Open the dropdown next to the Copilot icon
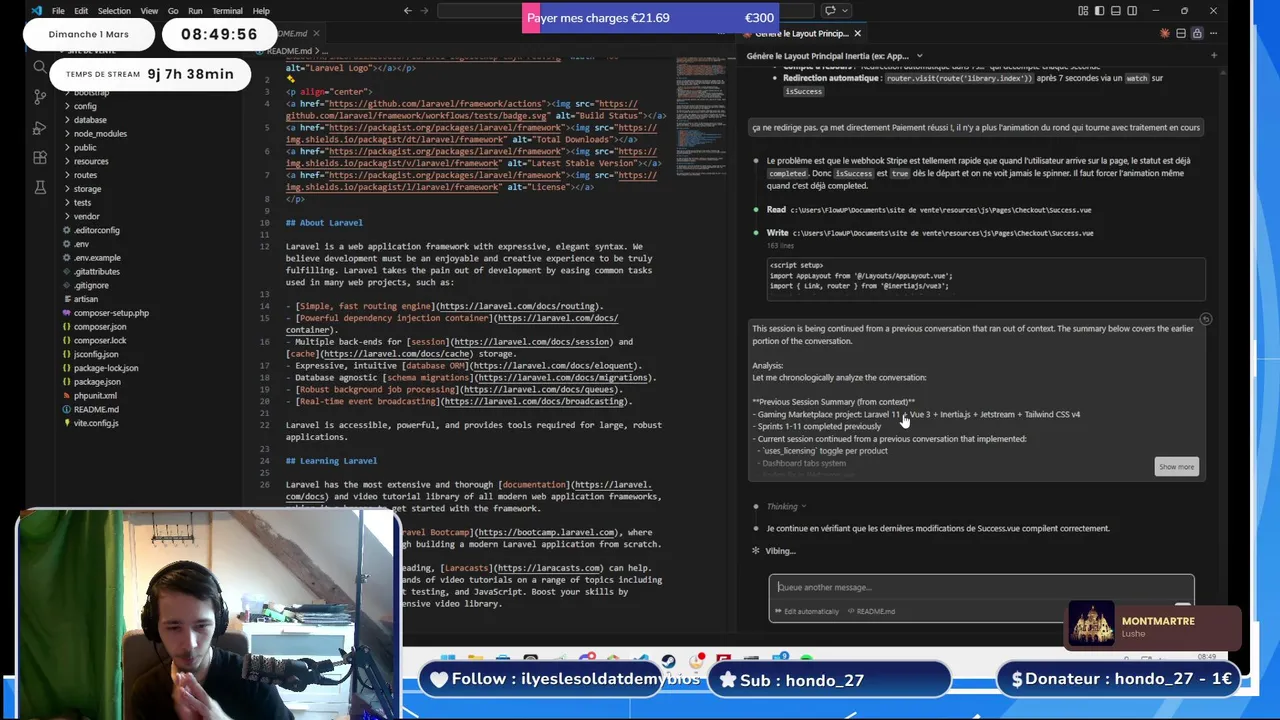1280x720 pixels. point(845,11)
